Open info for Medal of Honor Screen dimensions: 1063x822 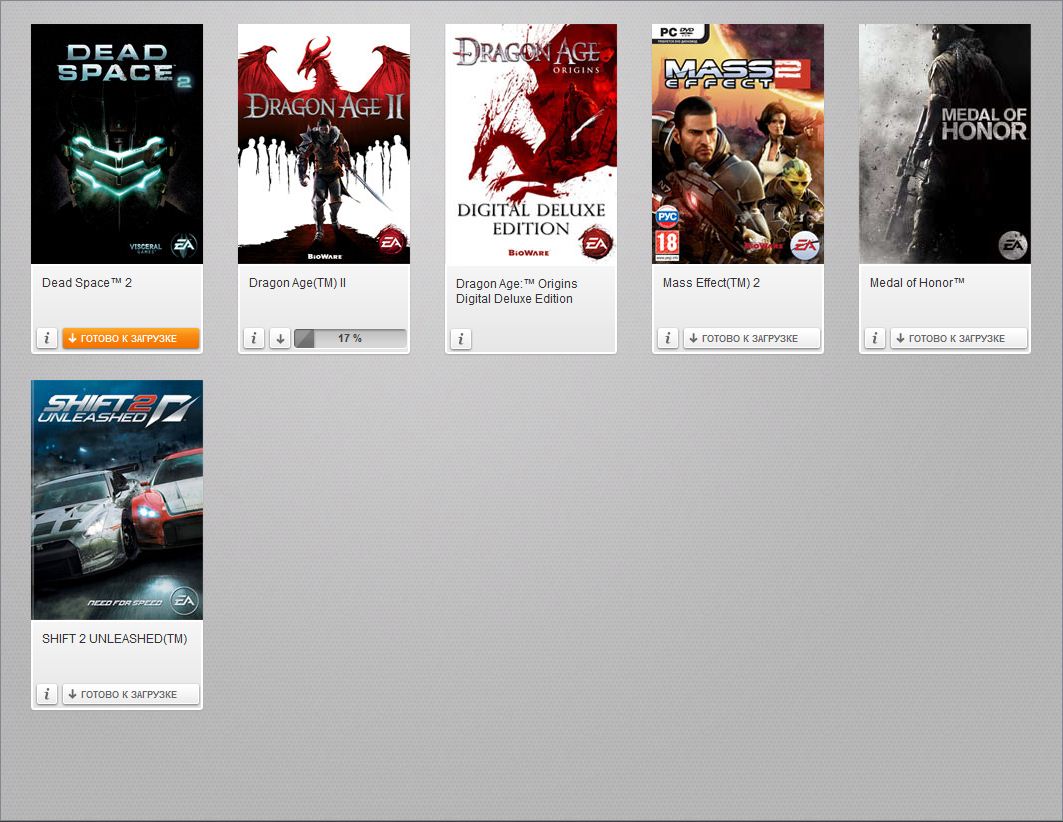point(875,338)
